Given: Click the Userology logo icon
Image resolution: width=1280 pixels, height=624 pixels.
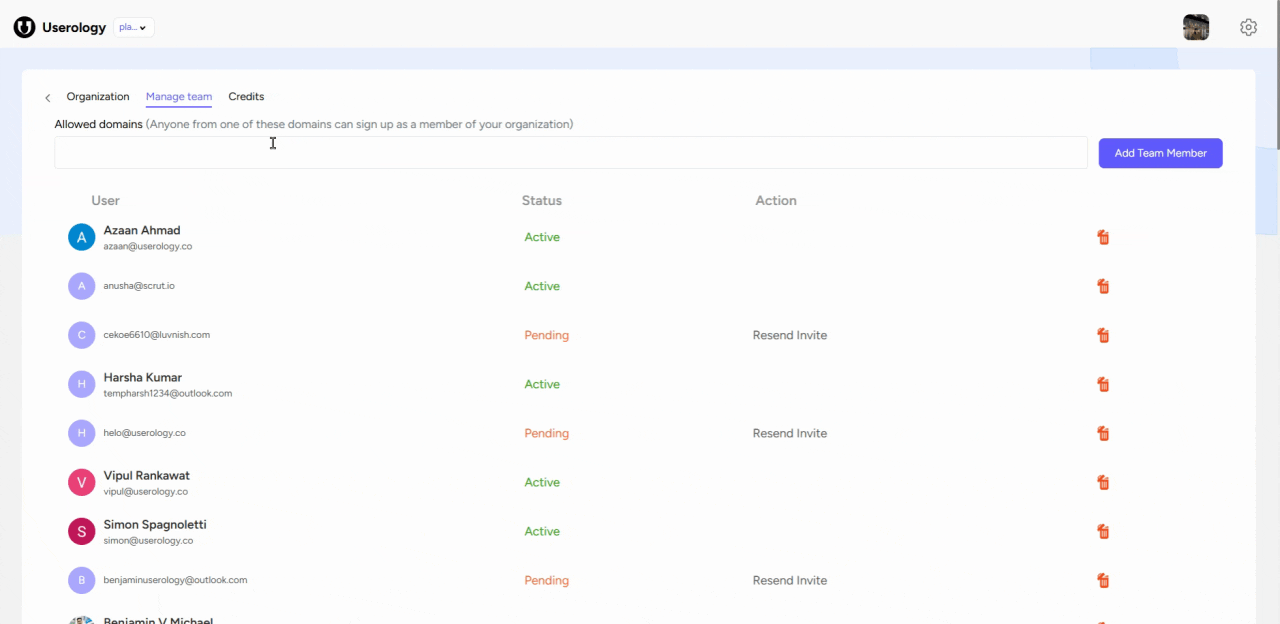Looking at the screenshot, I should [24, 27].
